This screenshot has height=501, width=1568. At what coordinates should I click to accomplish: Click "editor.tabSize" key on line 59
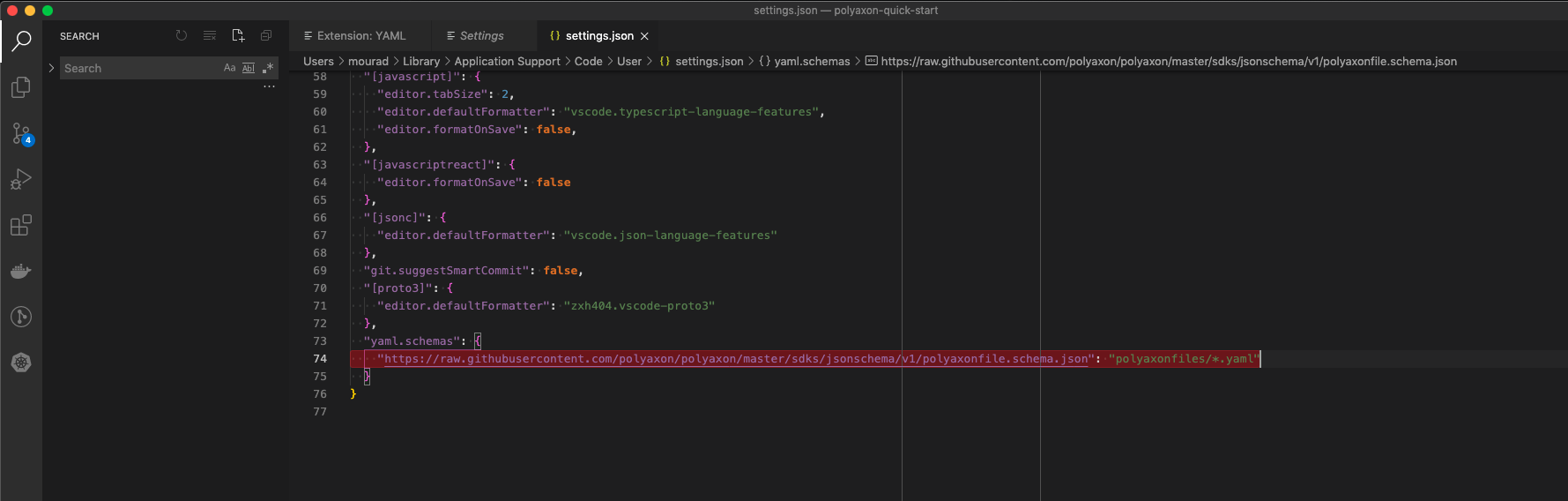coord(433,94)
